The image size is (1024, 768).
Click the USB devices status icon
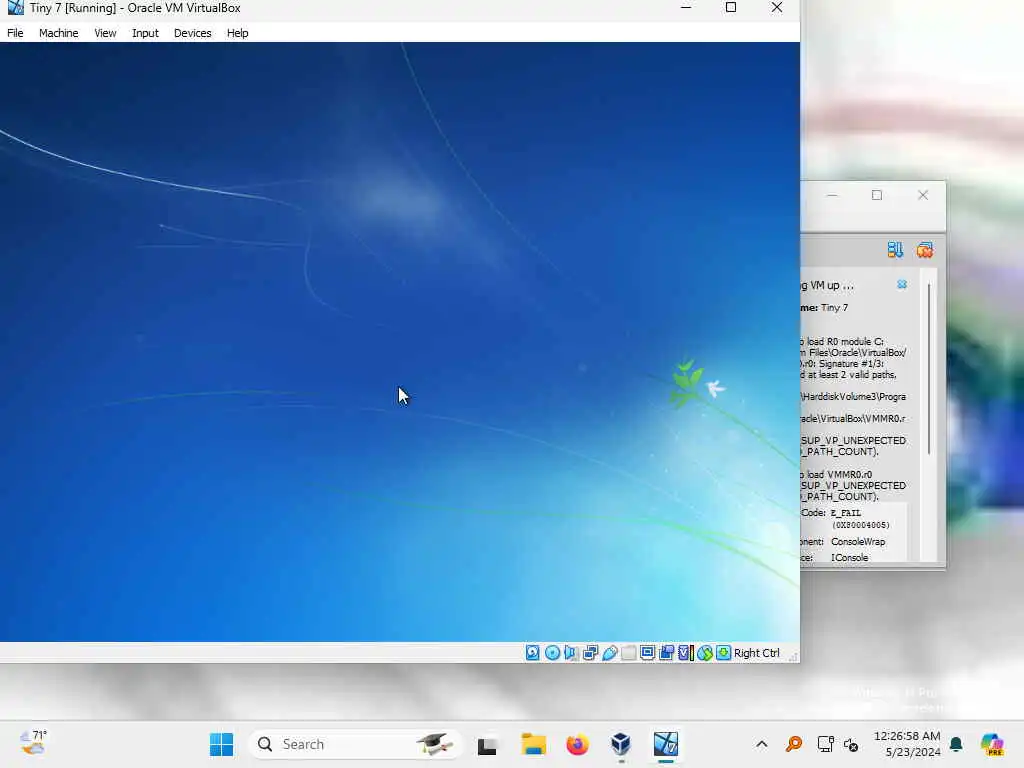(609, 652)
